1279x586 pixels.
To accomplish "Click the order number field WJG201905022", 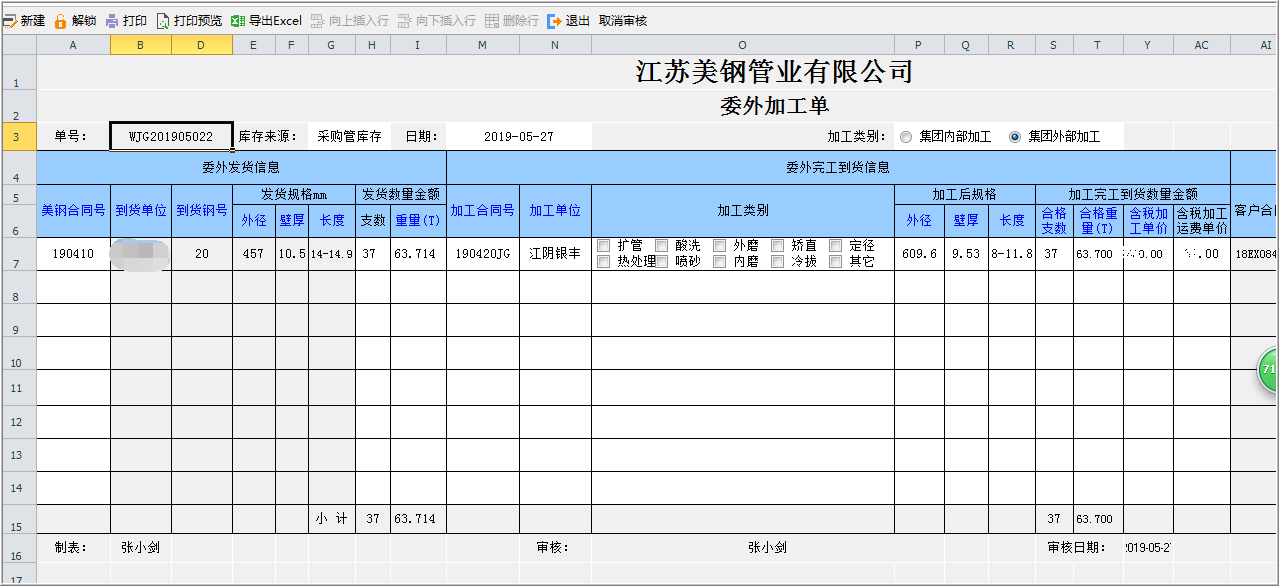I will coord(171,137).
